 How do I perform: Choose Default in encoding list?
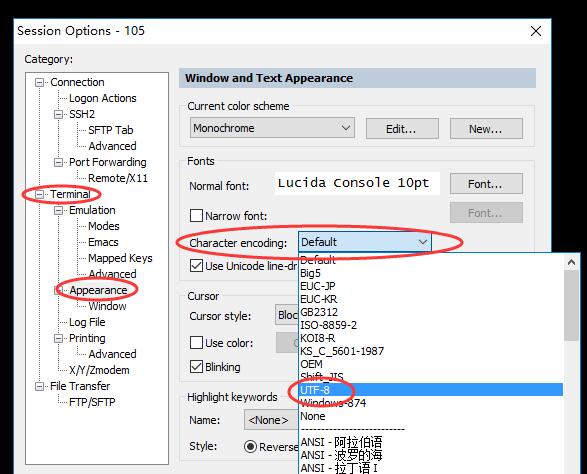click(x=431, y=260)
